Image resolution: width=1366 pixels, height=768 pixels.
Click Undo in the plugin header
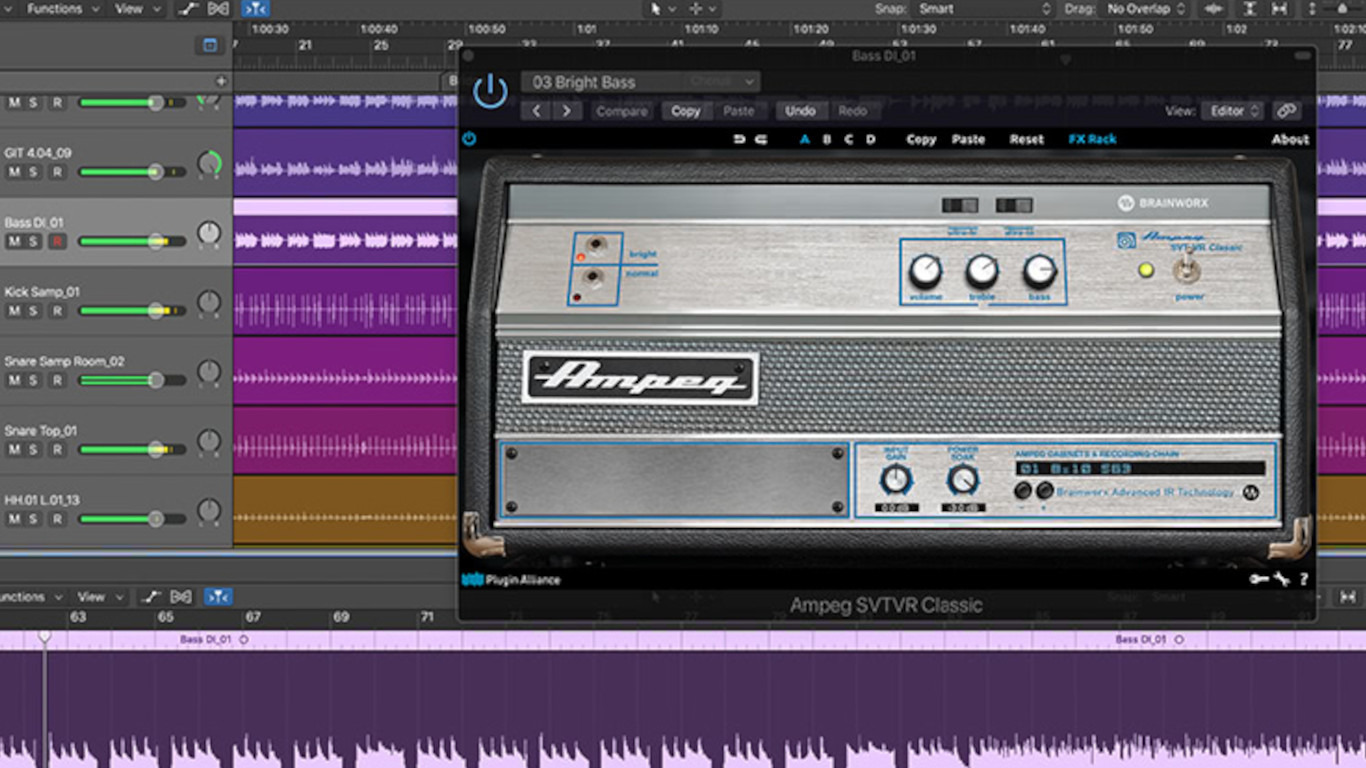tap(800, 111)
